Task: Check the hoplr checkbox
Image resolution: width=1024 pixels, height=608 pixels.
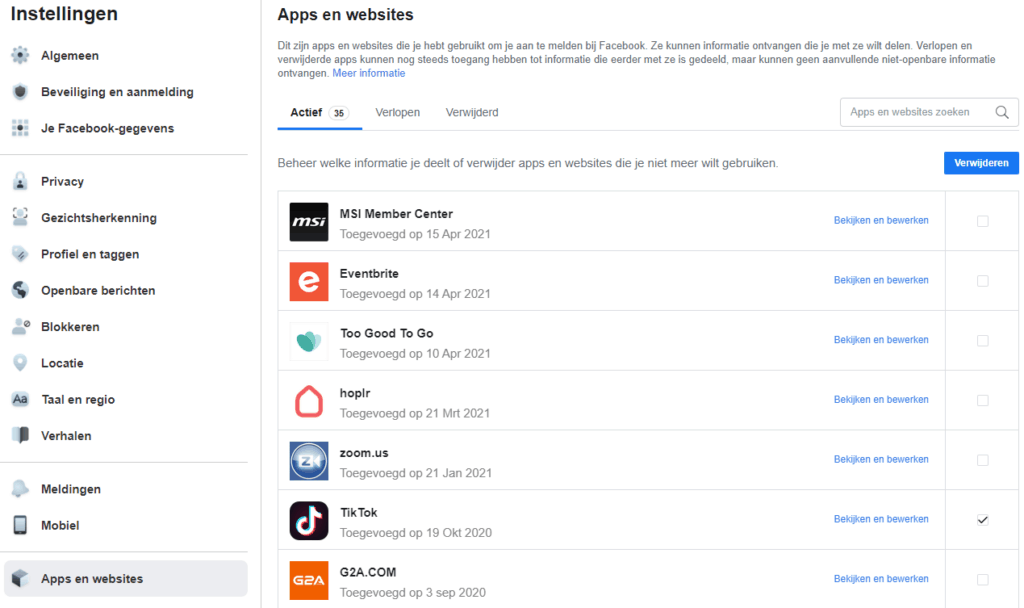Action: 983,400
